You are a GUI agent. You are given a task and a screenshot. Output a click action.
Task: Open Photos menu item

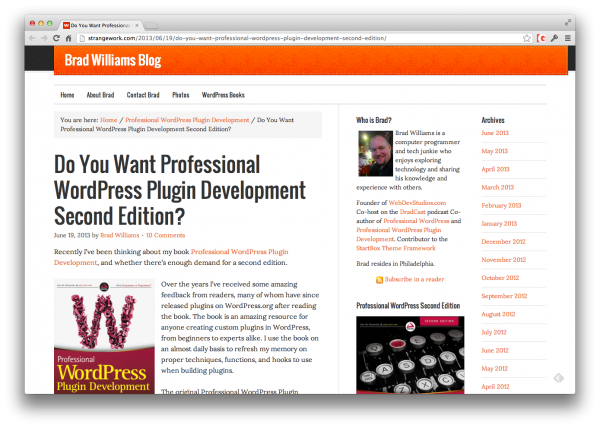point(181,95)
